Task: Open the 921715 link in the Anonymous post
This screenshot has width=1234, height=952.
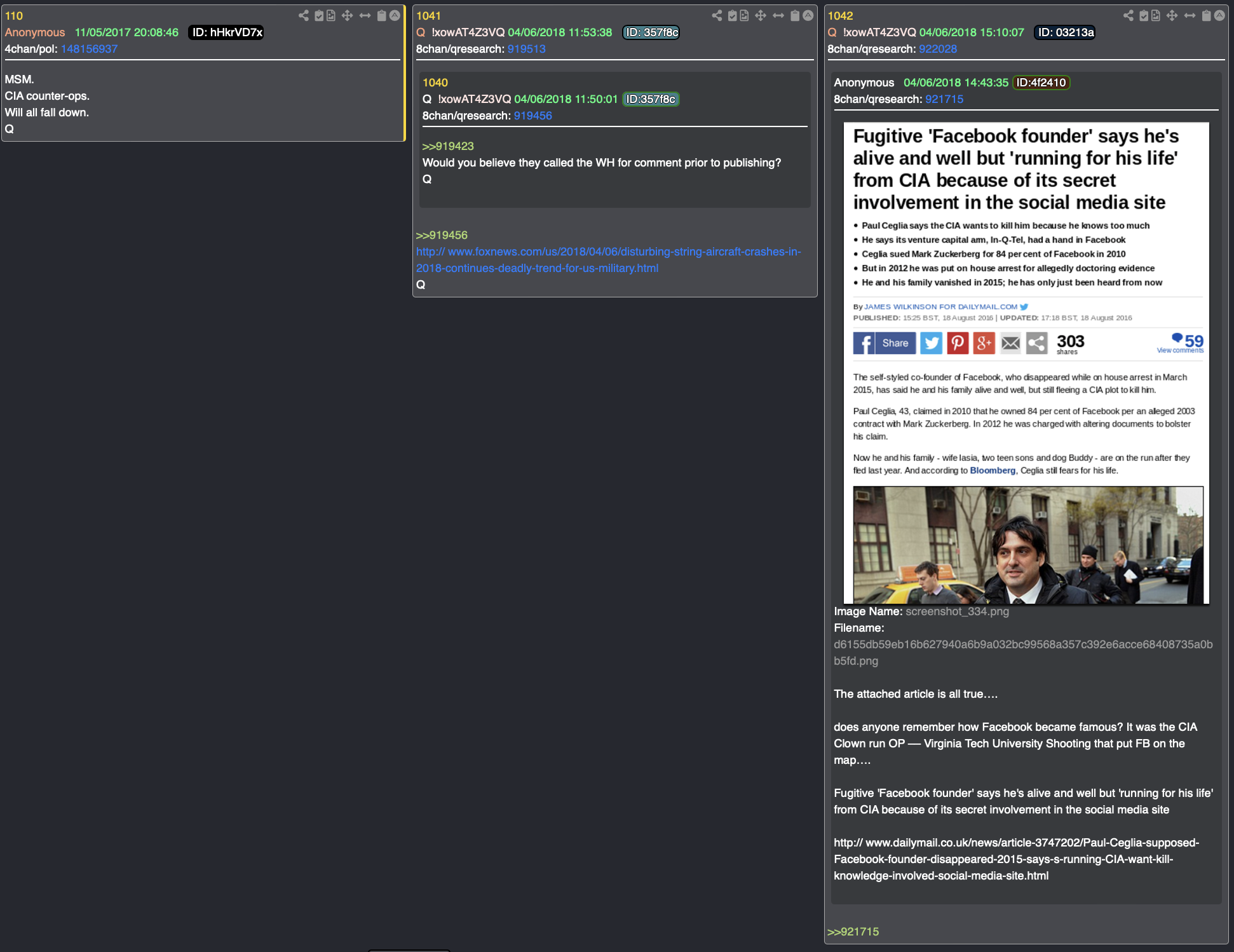Action: coord(944,99)
